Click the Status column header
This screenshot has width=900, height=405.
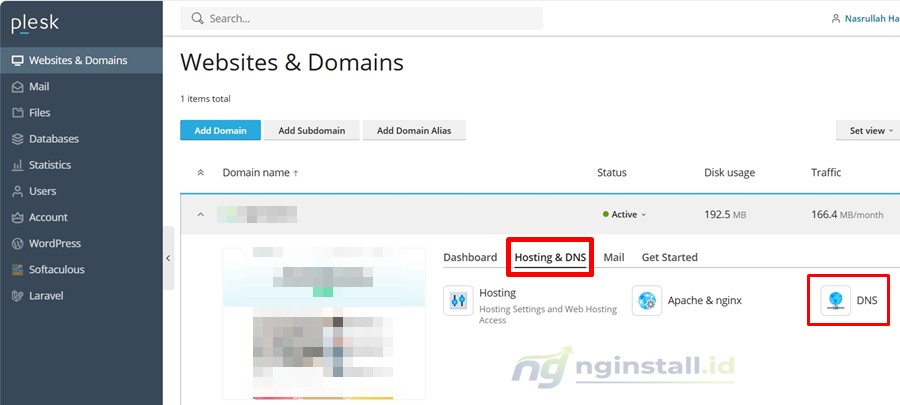coord(612,172)
